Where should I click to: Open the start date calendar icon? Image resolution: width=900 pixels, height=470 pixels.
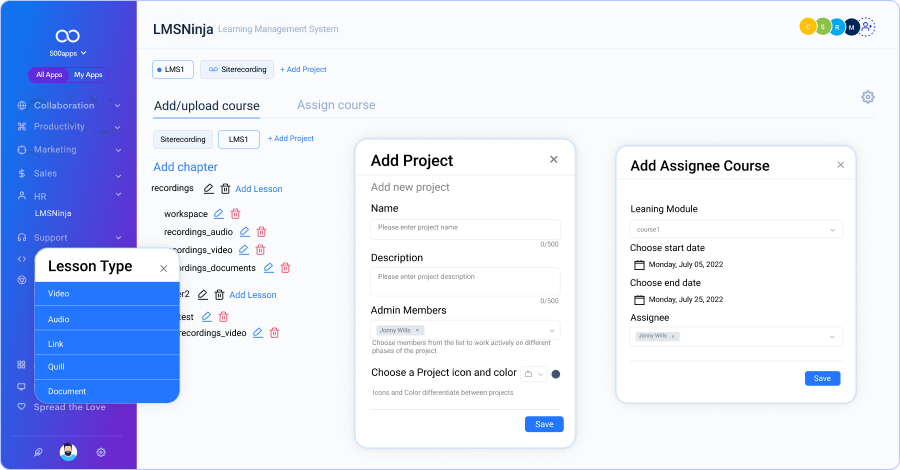(x=639, y=265)
